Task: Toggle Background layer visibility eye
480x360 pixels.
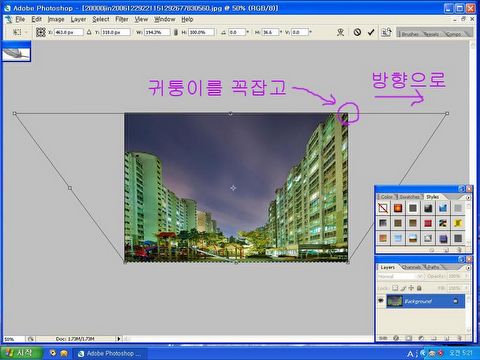Action: click(x=381, y=301)
